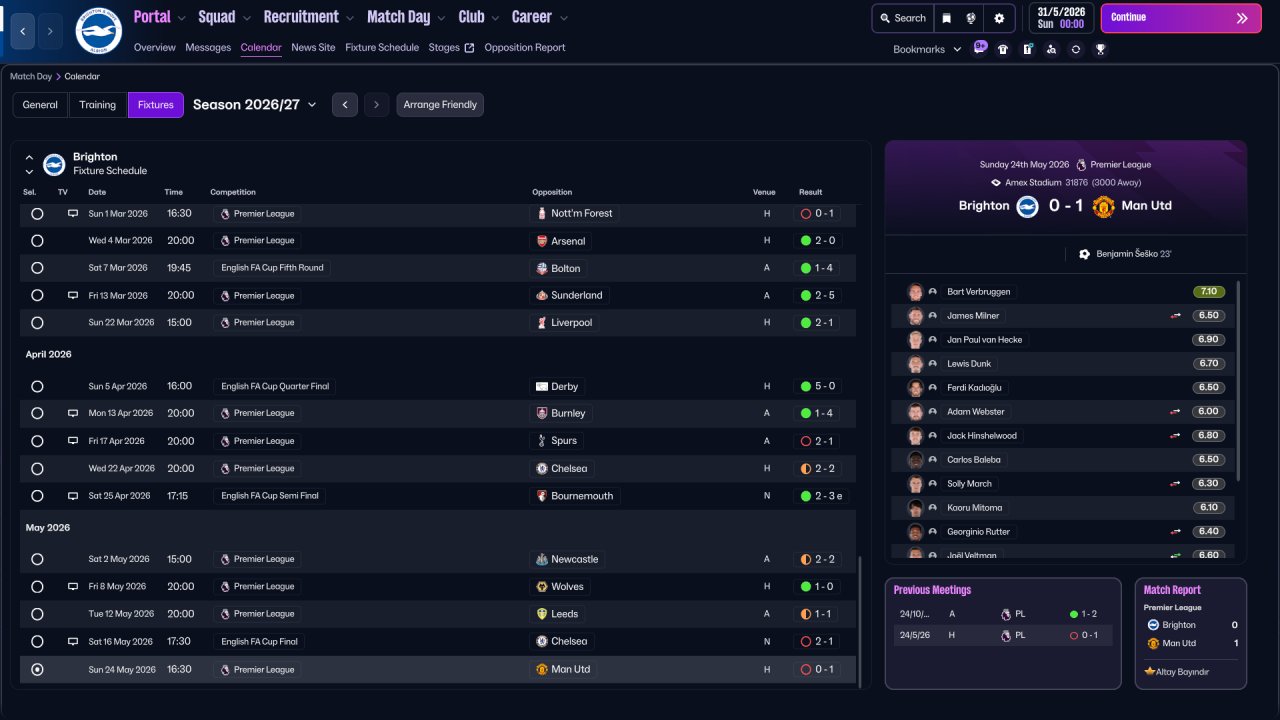
Task: Go to previous season with left arrow
Action: 344,105
